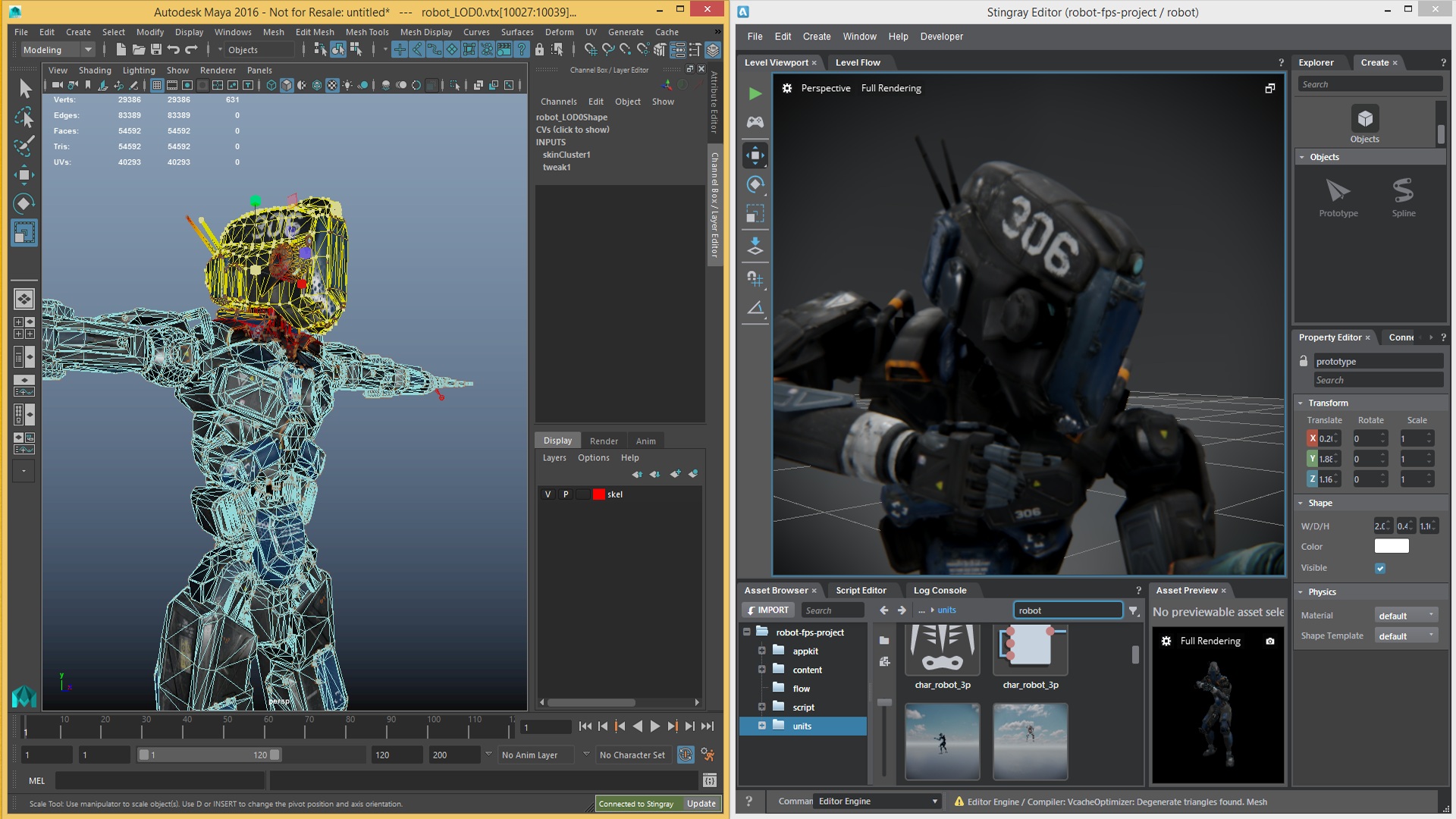Click the IMPORT button in Asset Browser
The image size is (1456, 819).
click(x=768, y=610)
